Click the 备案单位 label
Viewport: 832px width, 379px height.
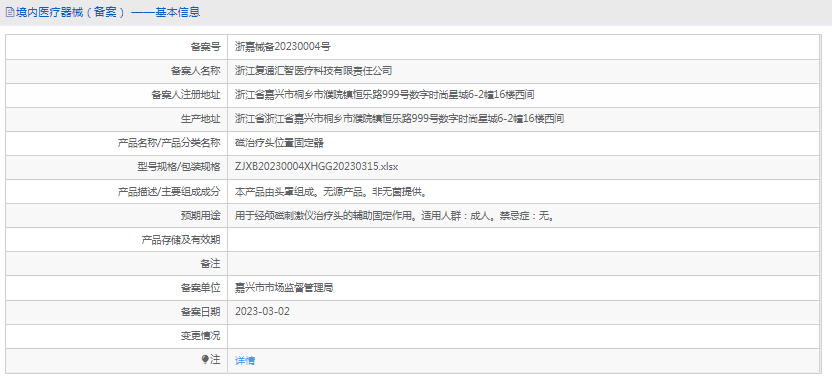tap(200, 288)
